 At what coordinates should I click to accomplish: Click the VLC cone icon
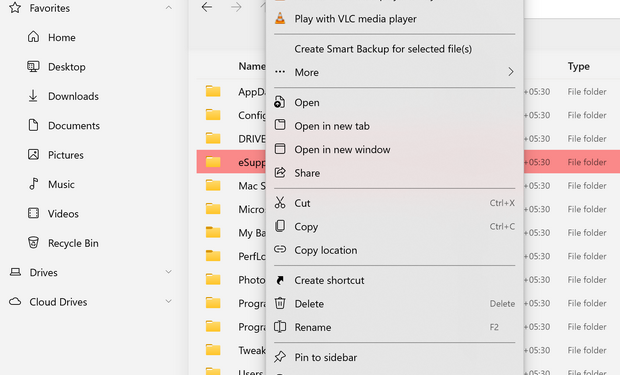point(280,18)
